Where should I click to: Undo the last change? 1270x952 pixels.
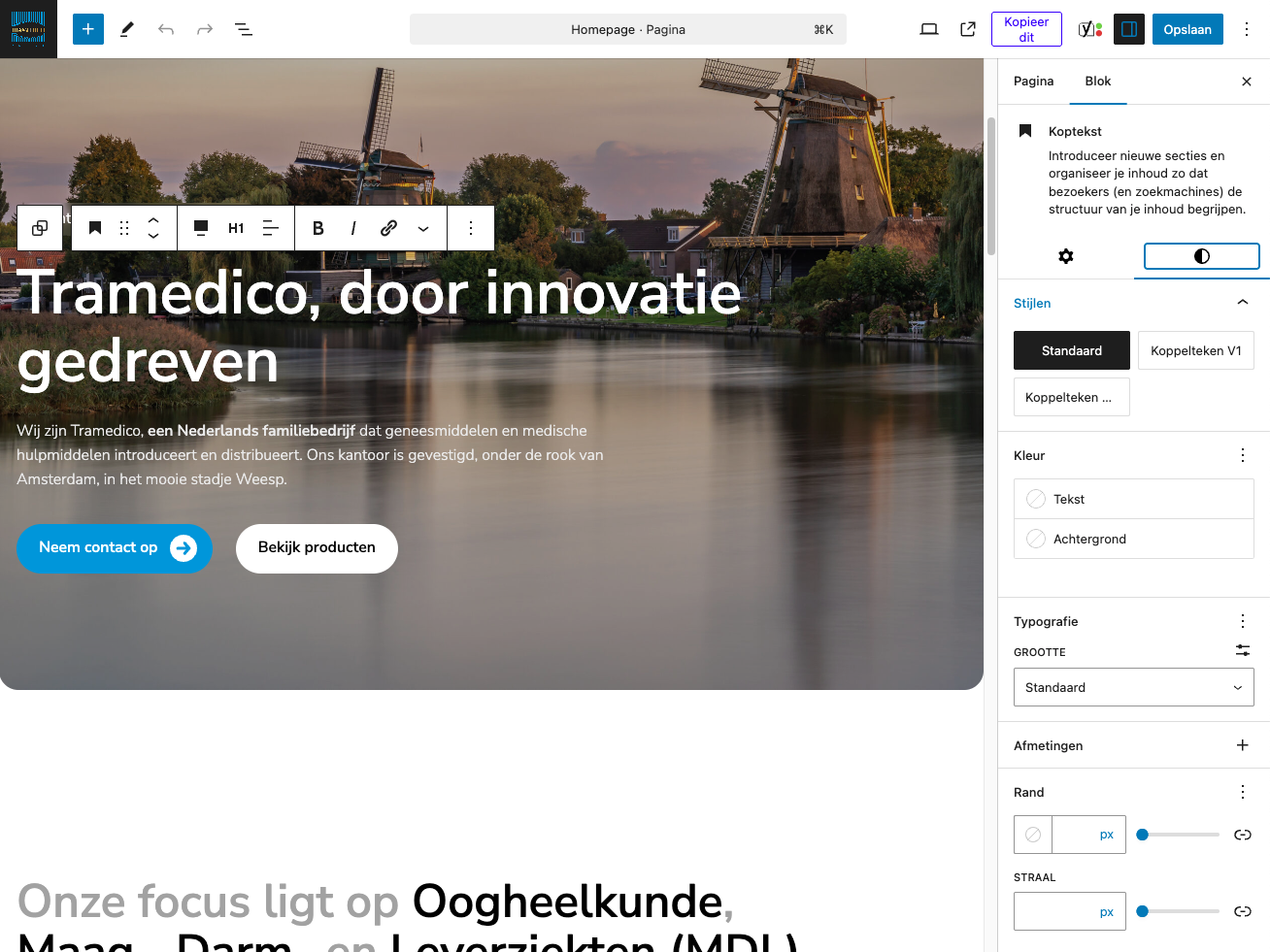point(166,29)
